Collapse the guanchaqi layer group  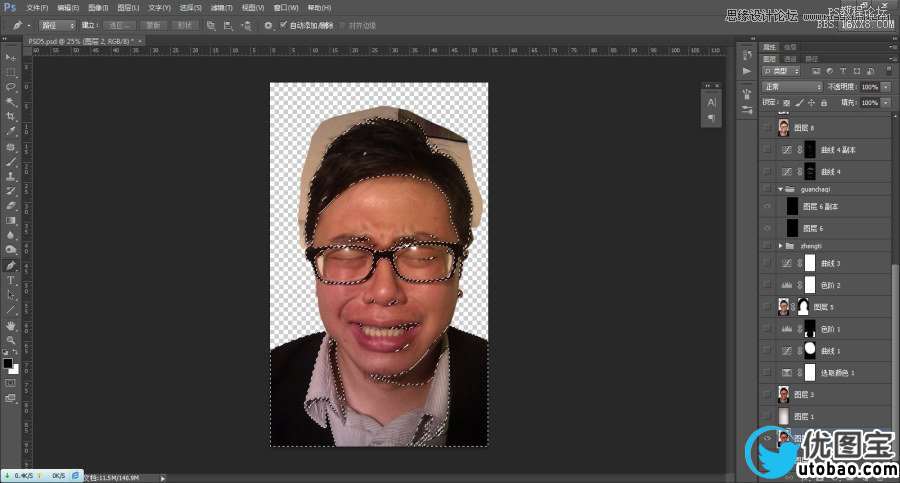[781, 189]
